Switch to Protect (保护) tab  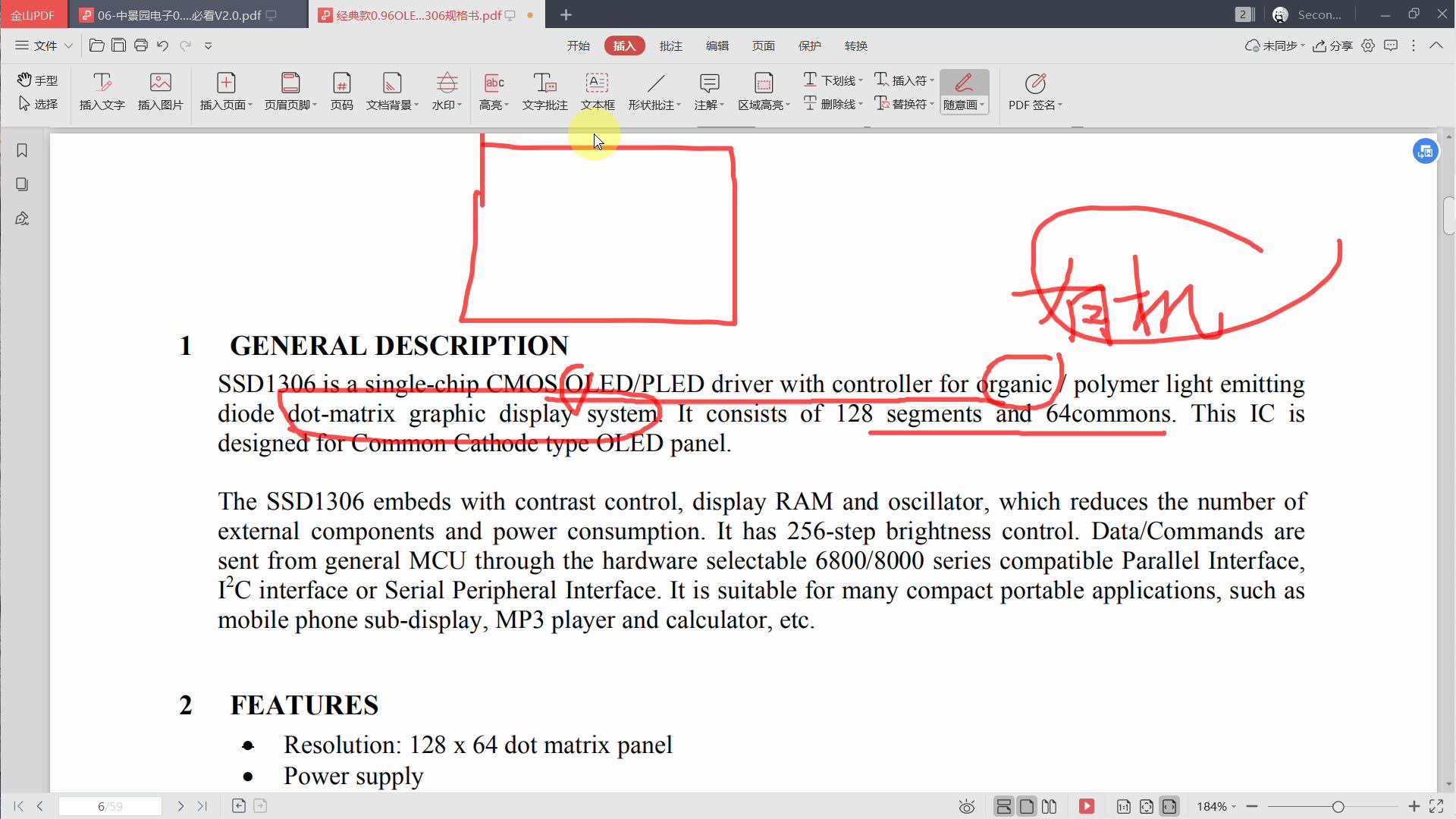click(809, 45)
